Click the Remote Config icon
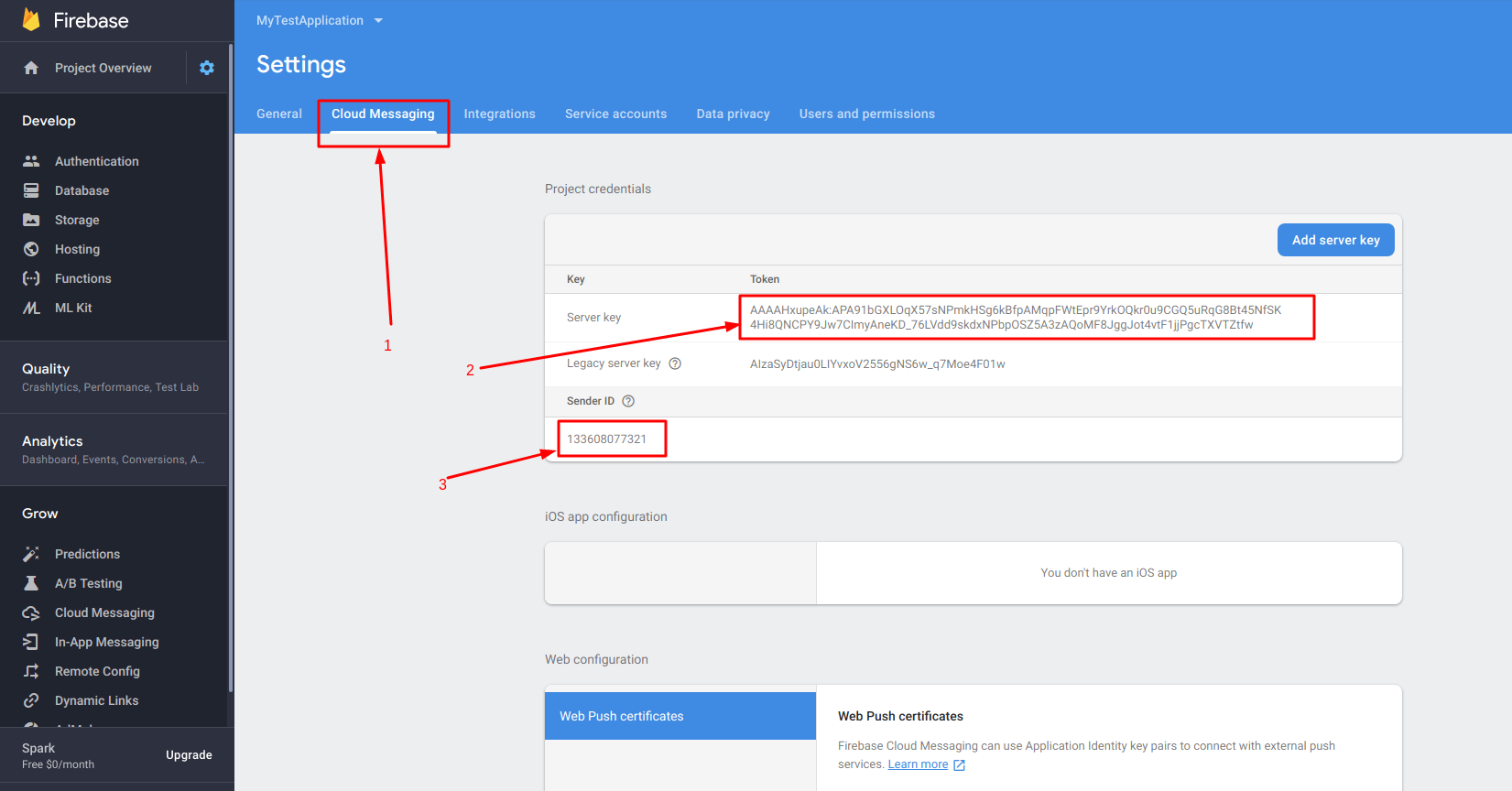The width and height of the screenshot is (1512, 791). [x=31, y=671]
